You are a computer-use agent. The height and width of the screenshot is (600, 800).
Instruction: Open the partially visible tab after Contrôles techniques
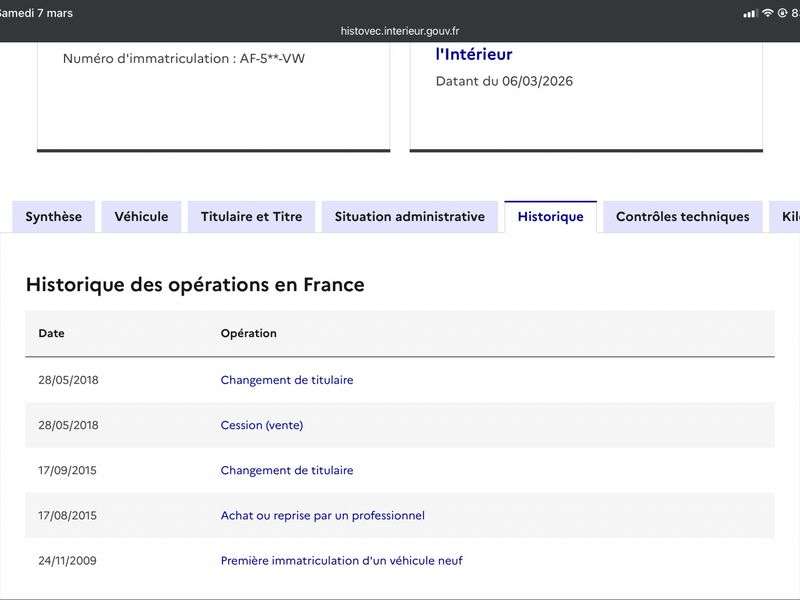click(x=786, y=217)
